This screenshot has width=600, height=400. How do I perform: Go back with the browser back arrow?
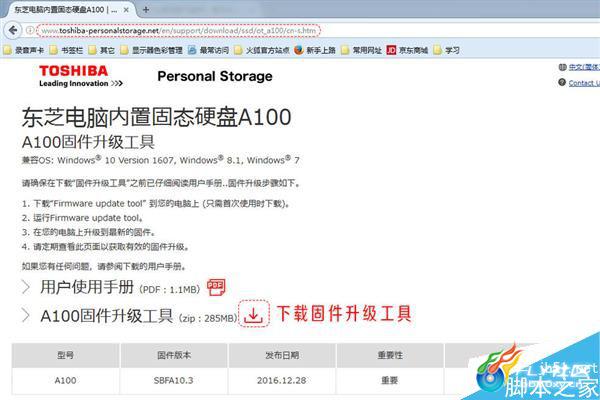tap(13, 30)
